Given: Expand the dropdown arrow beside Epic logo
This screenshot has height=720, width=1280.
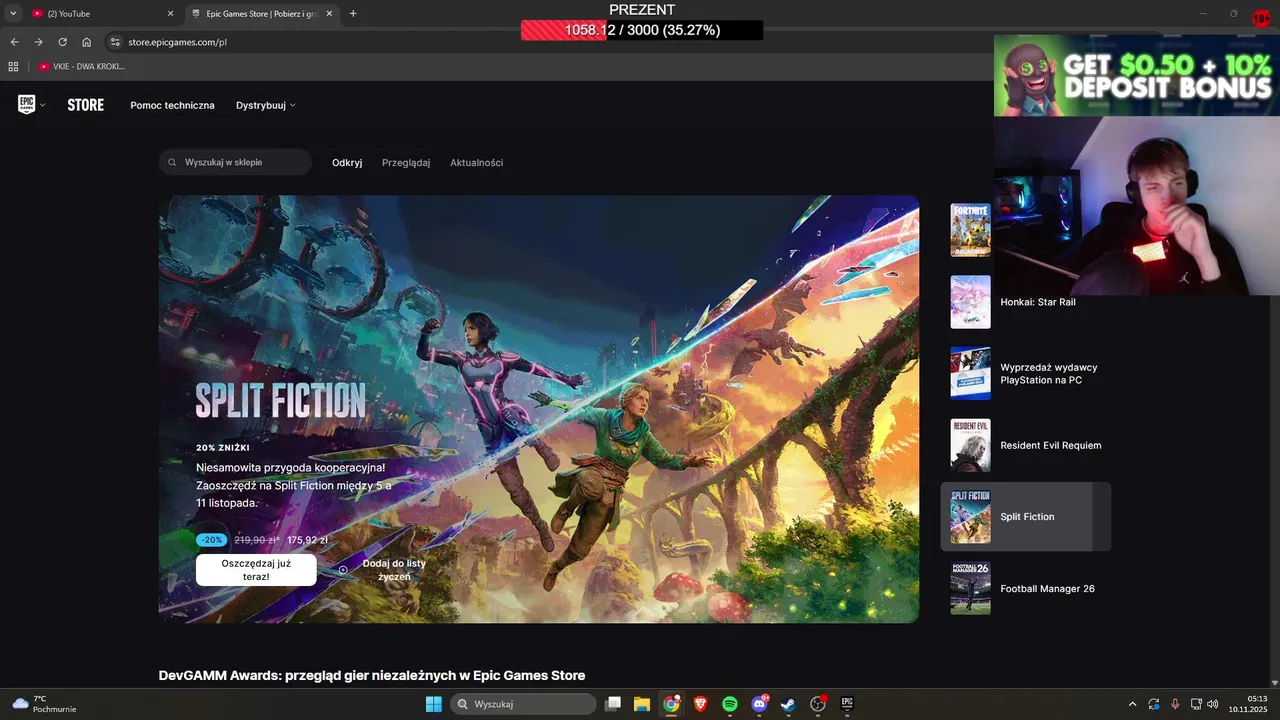Looking at the screenshot, I should (41, 106).
